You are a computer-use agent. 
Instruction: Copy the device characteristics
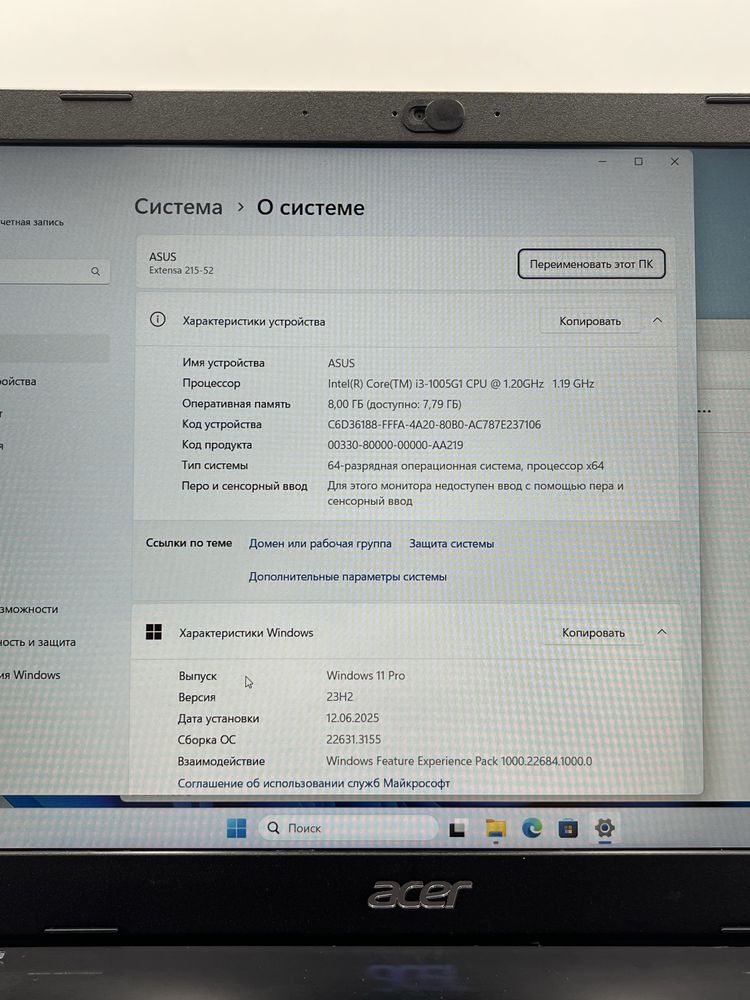(590, 321)
